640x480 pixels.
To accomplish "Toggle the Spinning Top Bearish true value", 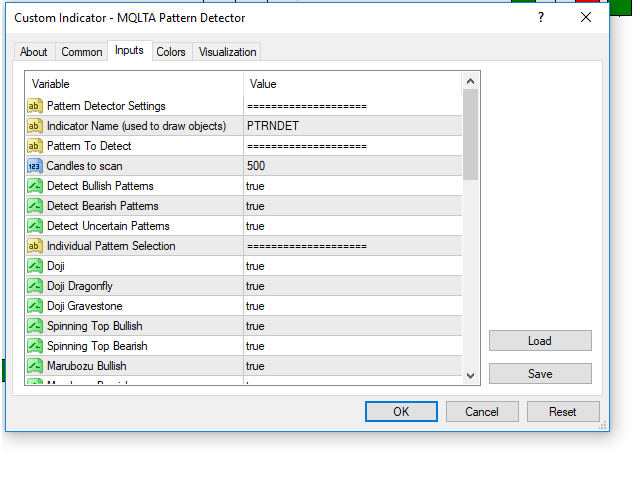I will tap(353, 346).
